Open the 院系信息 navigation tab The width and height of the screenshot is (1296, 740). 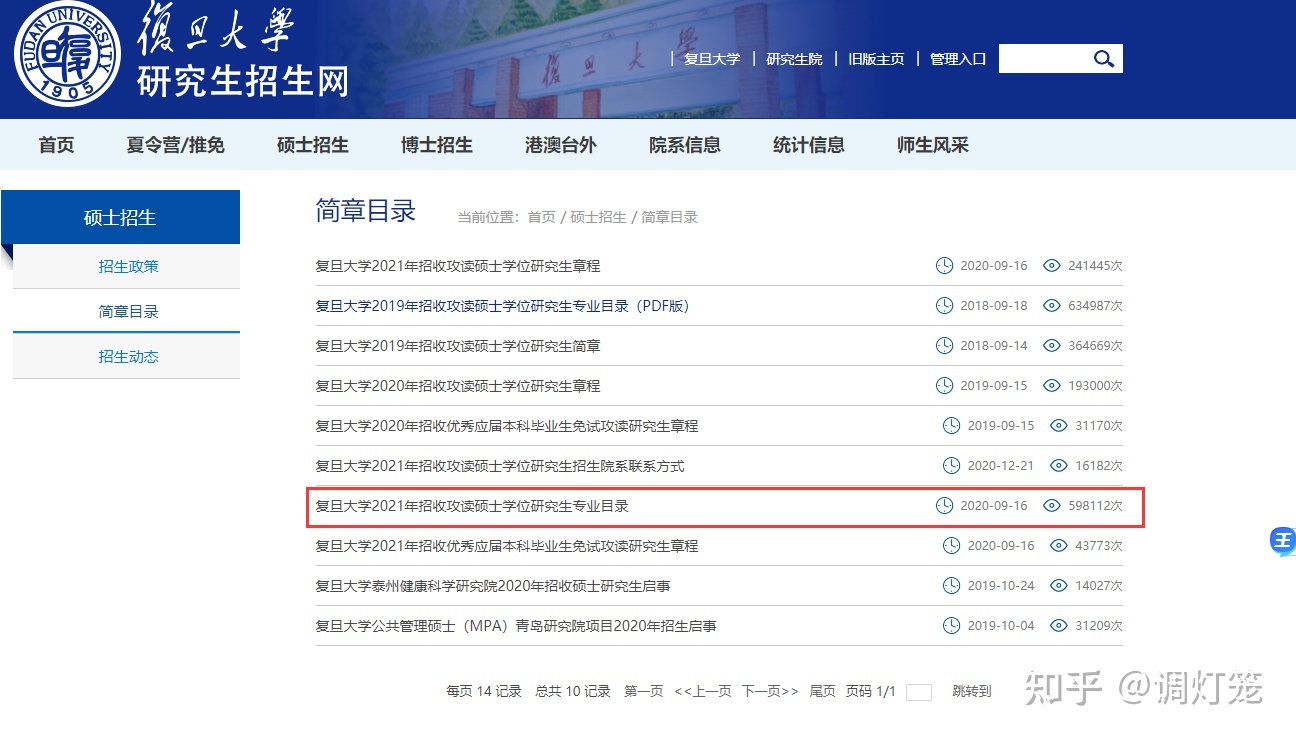[685, 145]
